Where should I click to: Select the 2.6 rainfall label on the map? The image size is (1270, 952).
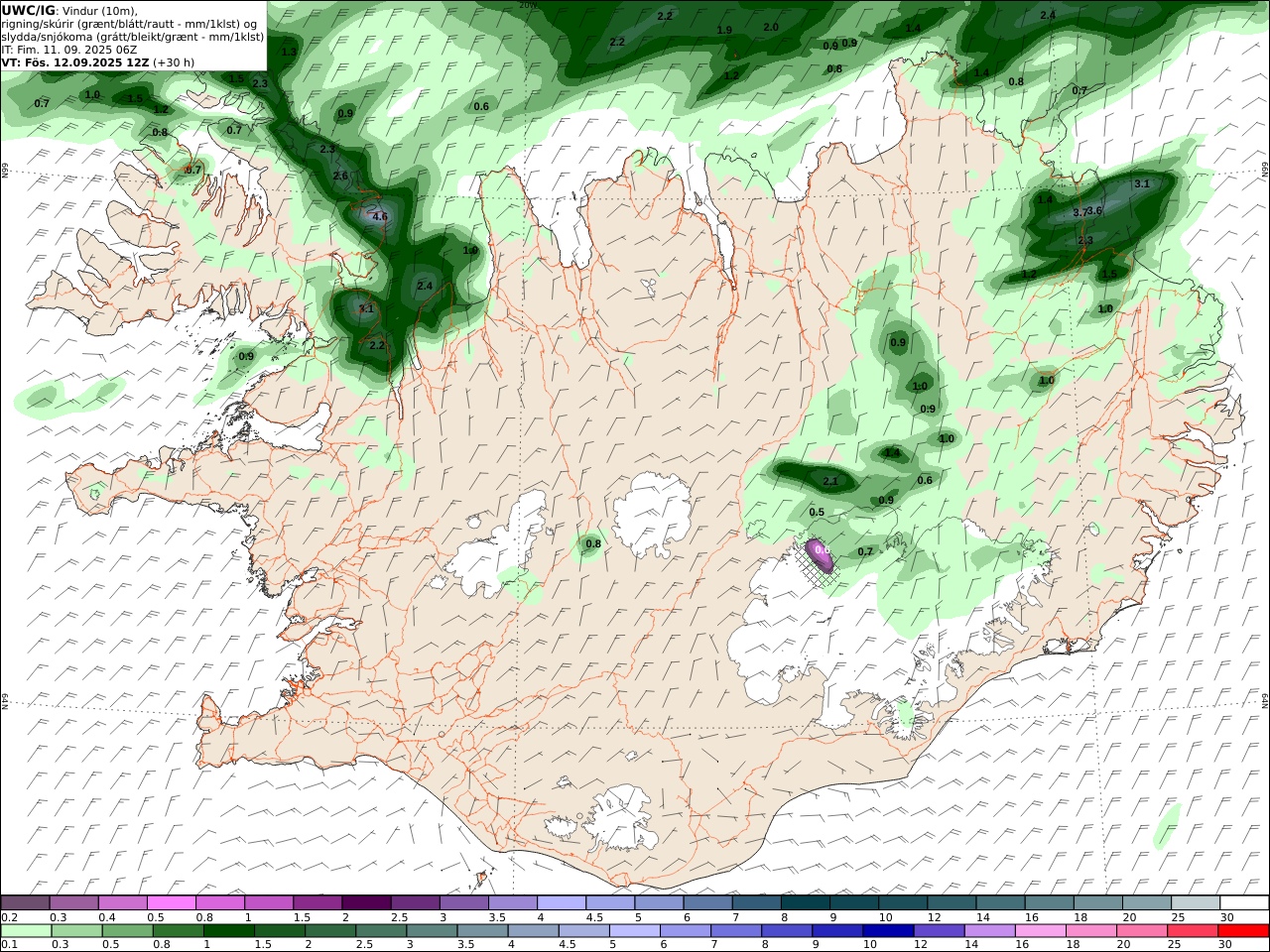(x=340, y=176)
